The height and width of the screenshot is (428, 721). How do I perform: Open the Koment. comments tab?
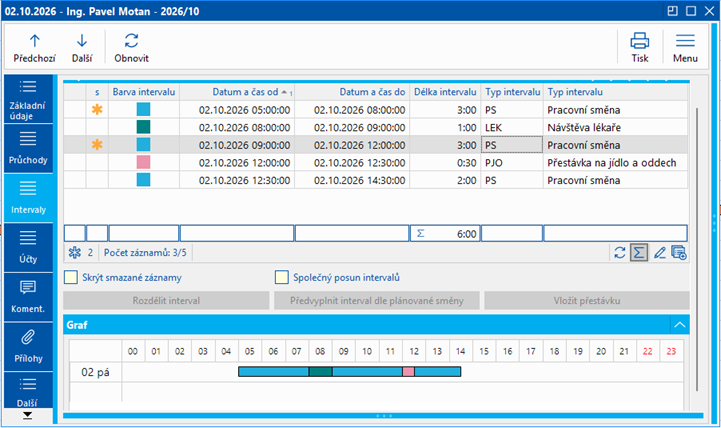coord(28,297)
